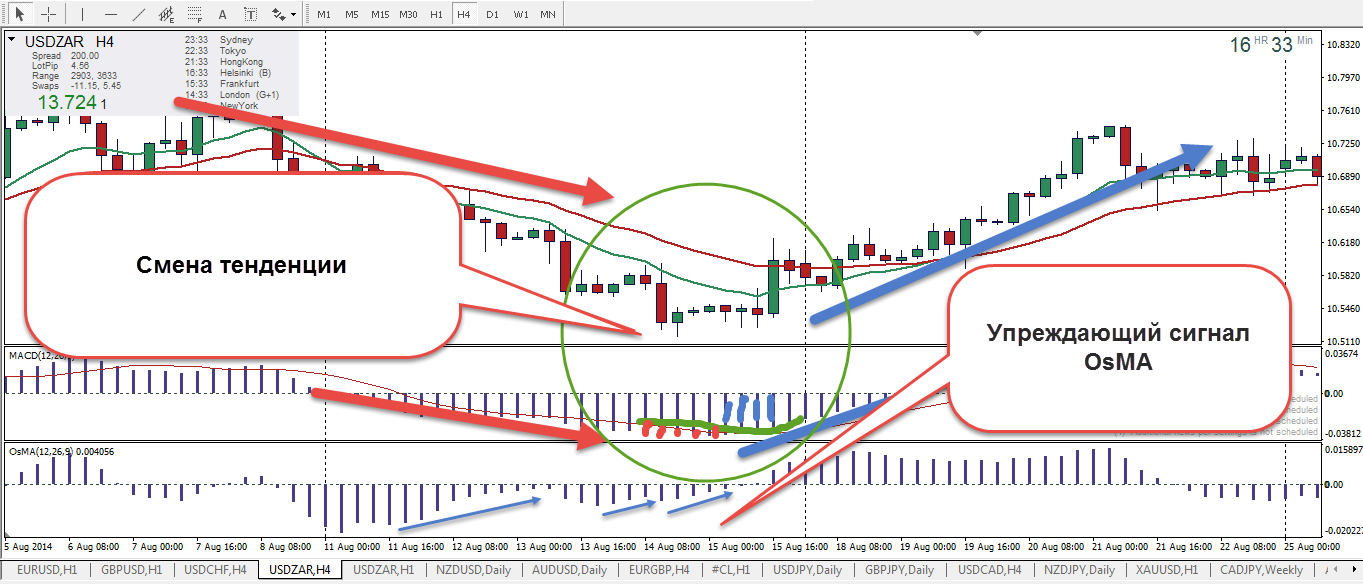Click the chart shift triangle marker
Screen dimensions: 1363x584
point(979,34)
